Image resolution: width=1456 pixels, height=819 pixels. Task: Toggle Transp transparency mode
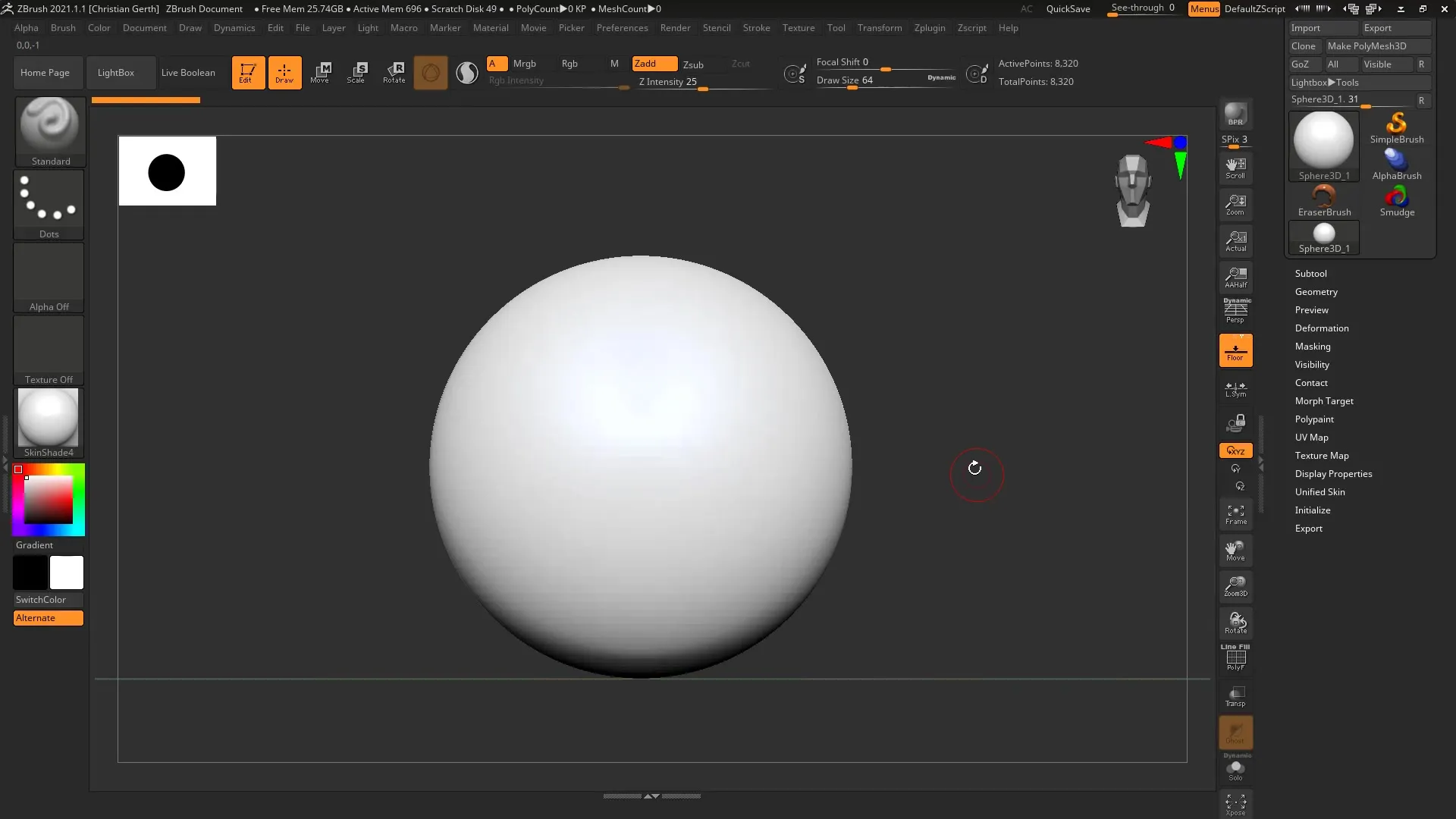[1235, 695]
